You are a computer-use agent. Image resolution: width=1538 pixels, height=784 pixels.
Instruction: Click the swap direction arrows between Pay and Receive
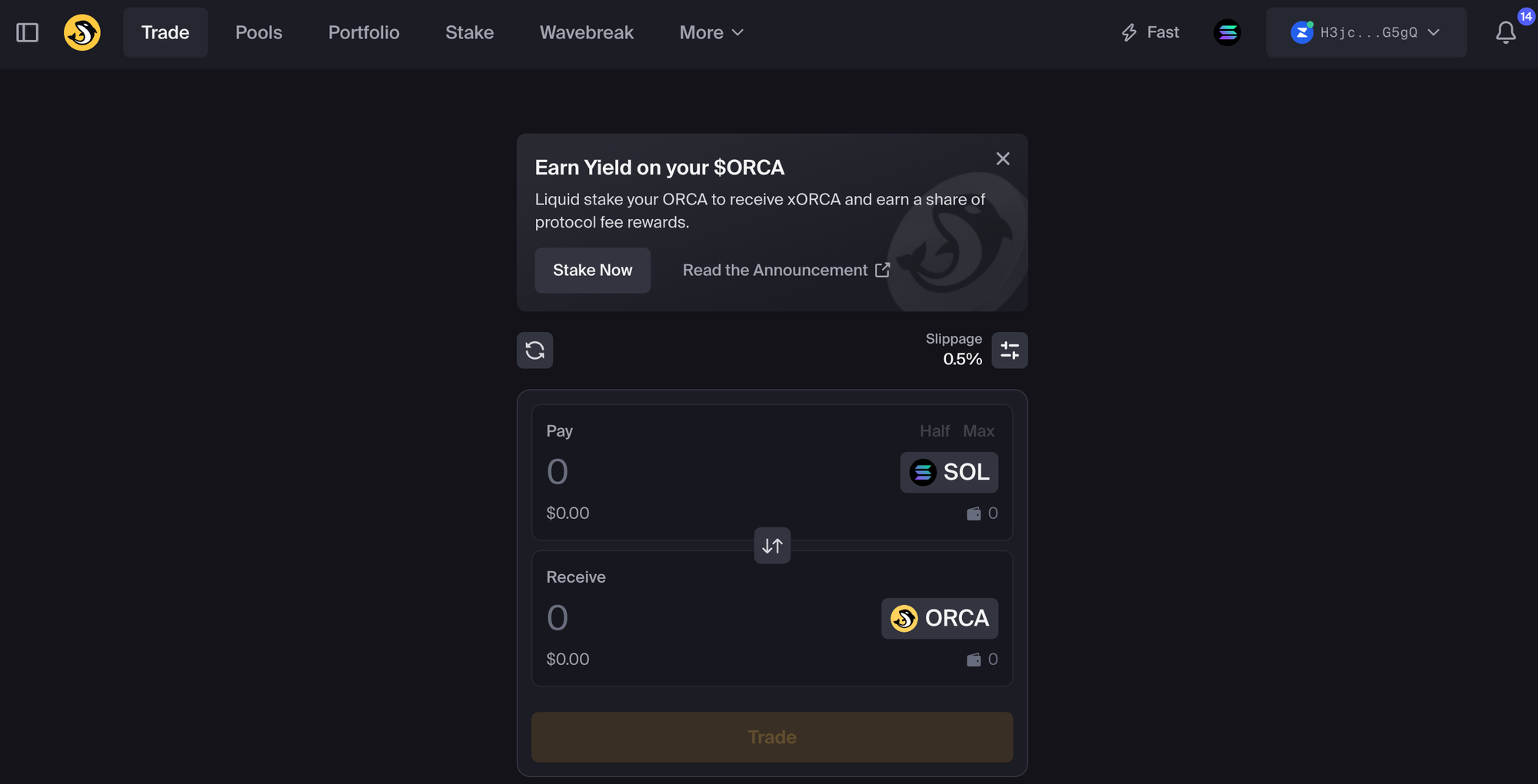tap(772, 546)
